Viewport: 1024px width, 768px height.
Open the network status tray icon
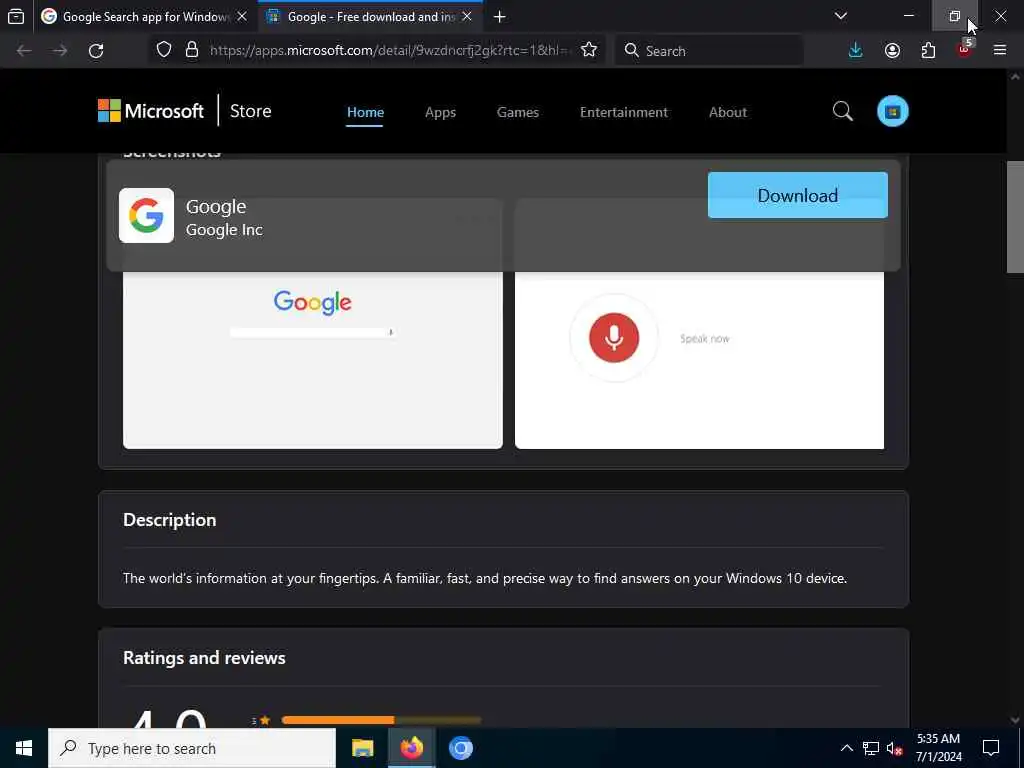tap(871, 748)
